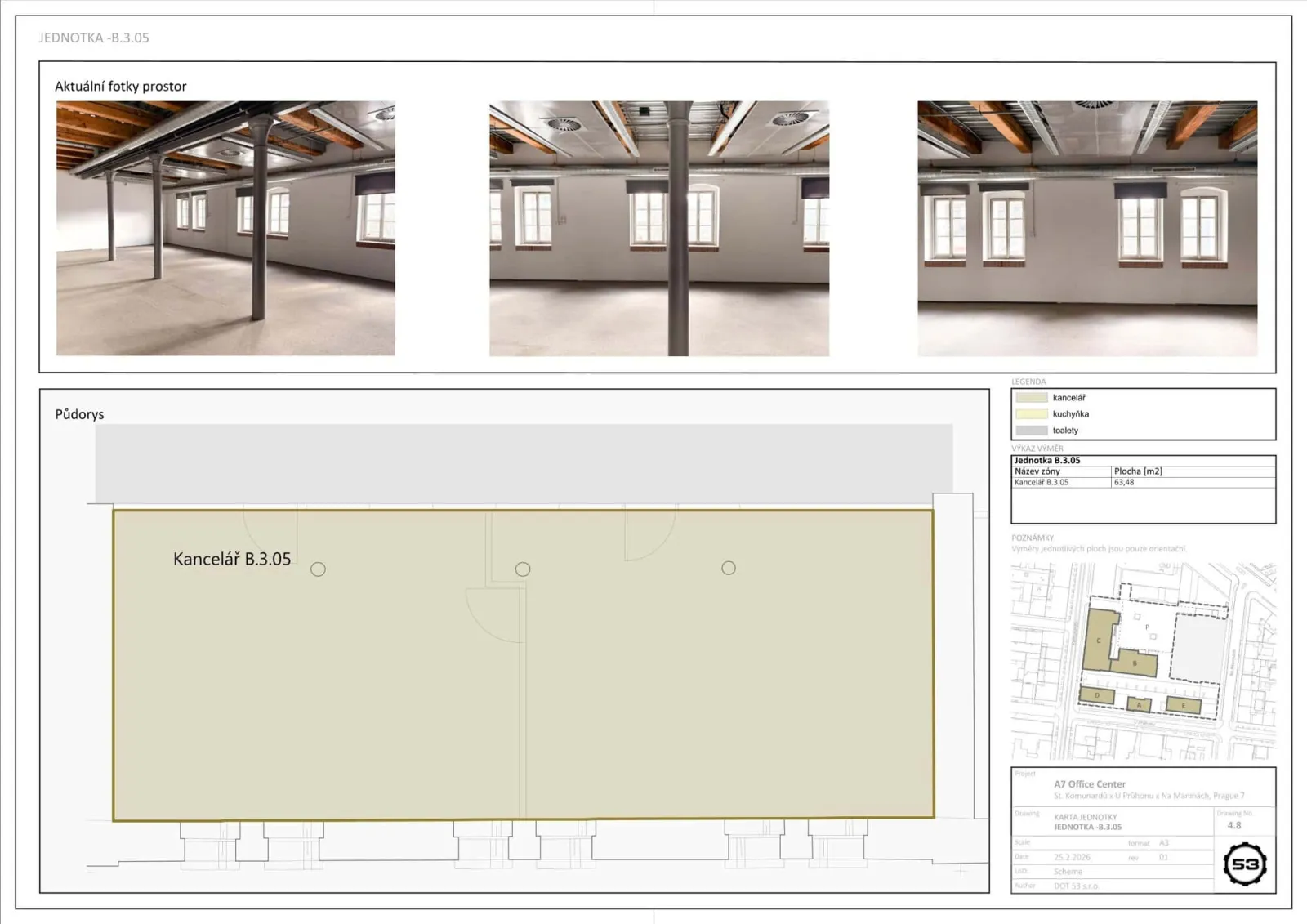Click the 'KARTA JEDNOTKY' drawing title
The height and width of the screenshot is (924, 1307).
[x=1086, y=817]
